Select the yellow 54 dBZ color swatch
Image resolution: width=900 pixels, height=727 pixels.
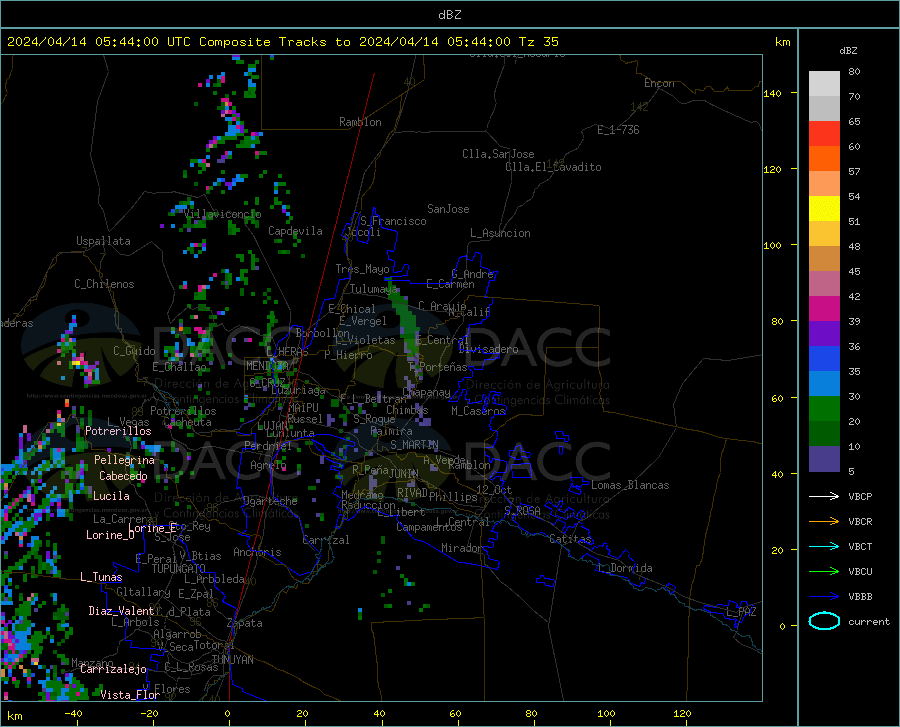pos(824,209)
